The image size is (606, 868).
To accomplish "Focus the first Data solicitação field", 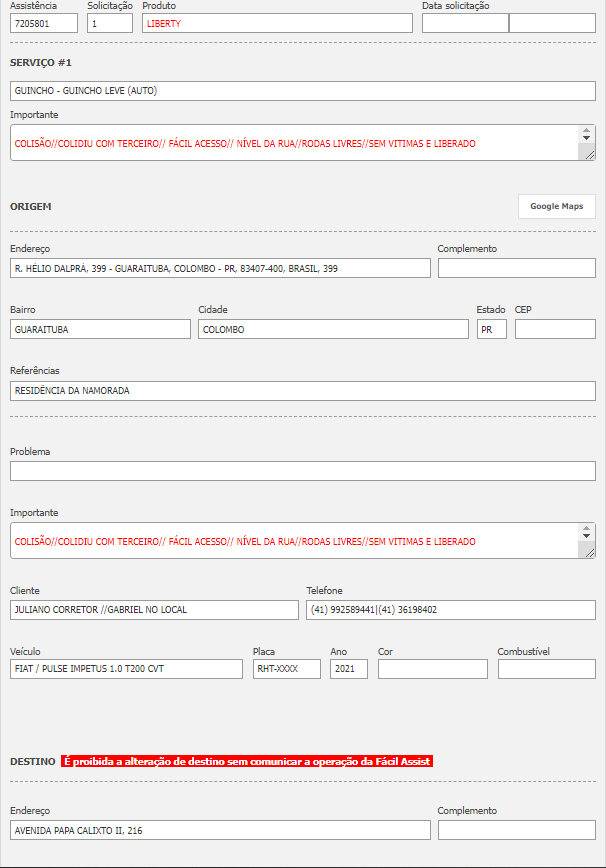I will [464, 23].
